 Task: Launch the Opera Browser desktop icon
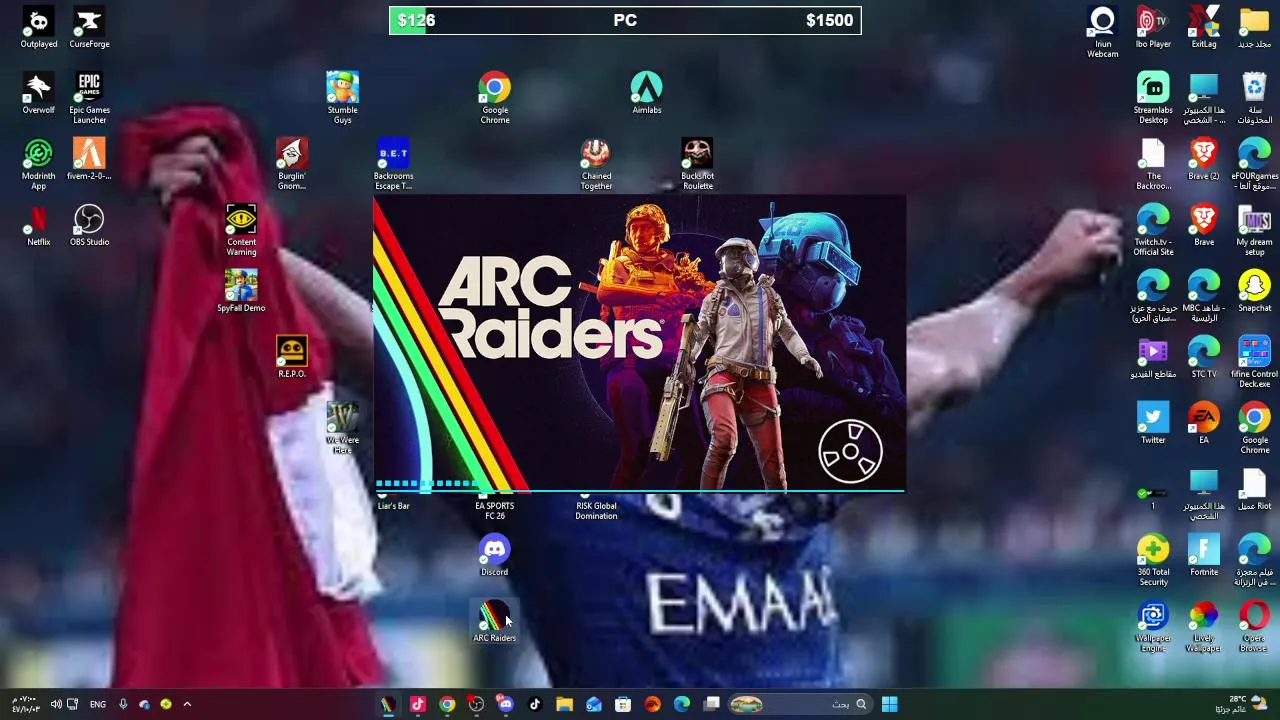pyautogui.click(x=1254, y=626)
